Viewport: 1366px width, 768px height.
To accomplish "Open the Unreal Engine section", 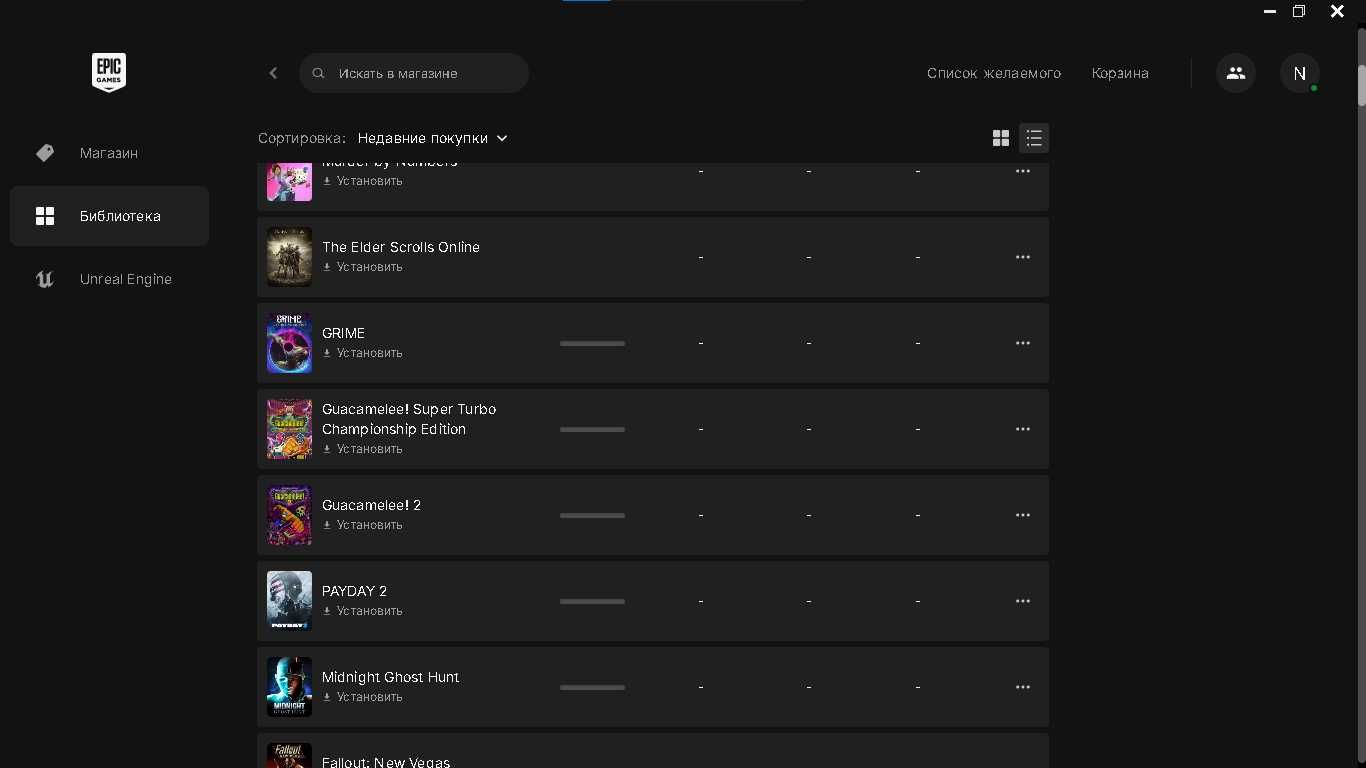I will pyautogui.click(x=110, y=279).
